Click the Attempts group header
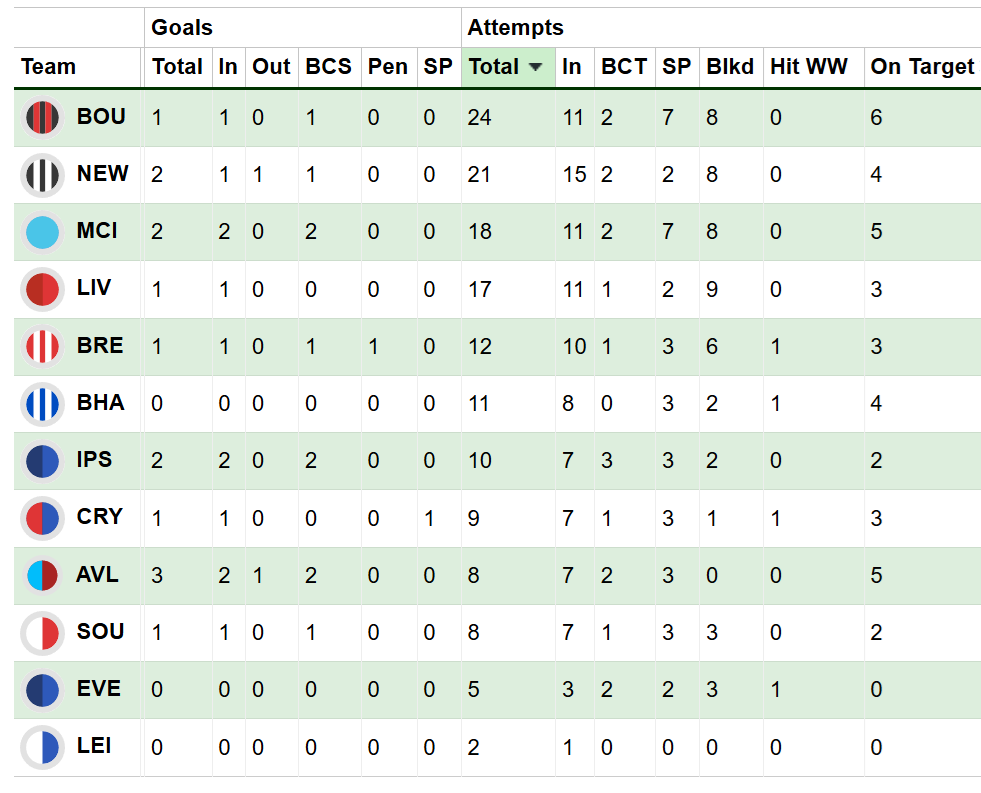Viewport: 981px width, 793px height. coord(515,28)
